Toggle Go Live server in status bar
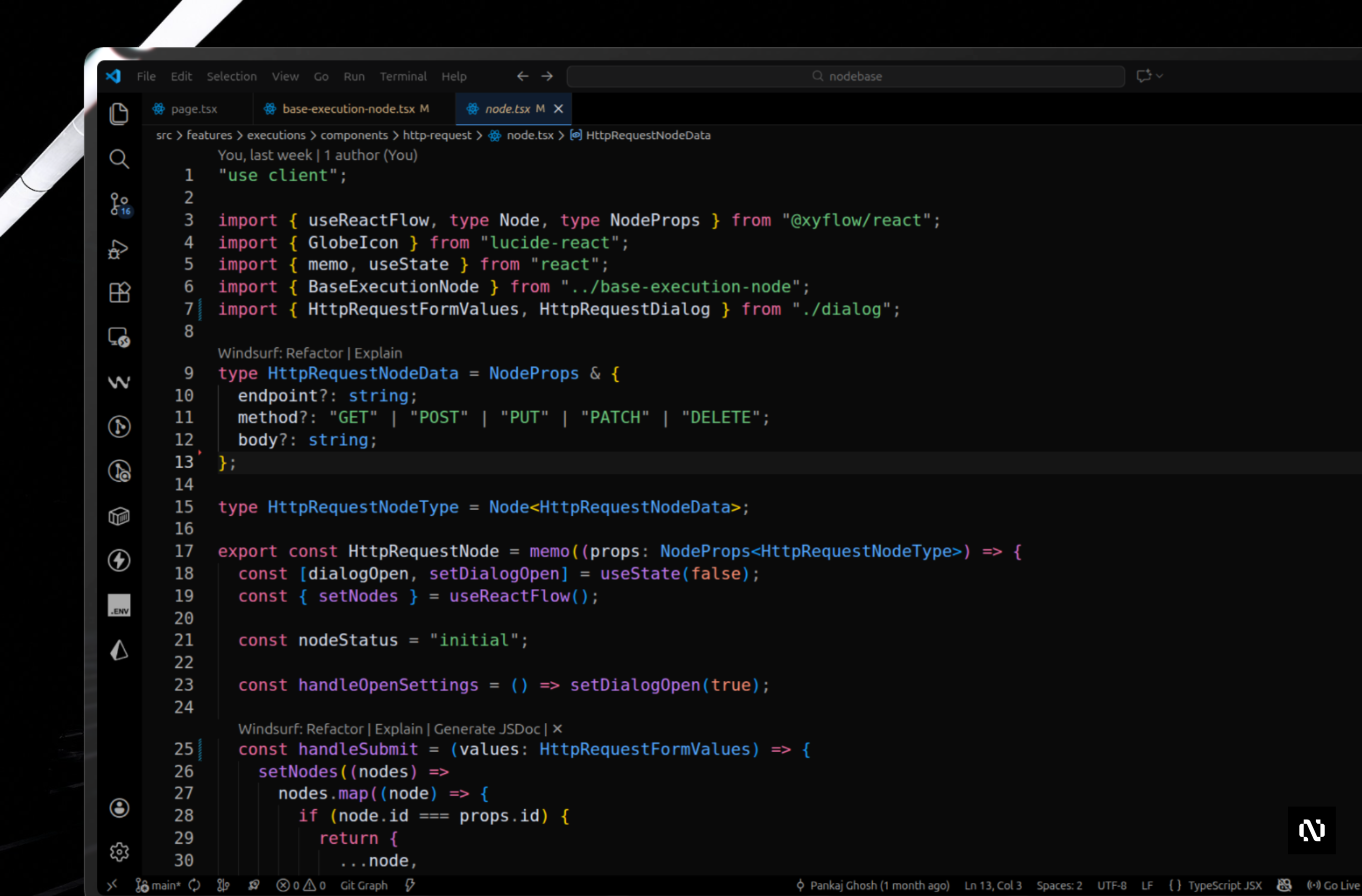1362x896 pixels. [1334, 885]
